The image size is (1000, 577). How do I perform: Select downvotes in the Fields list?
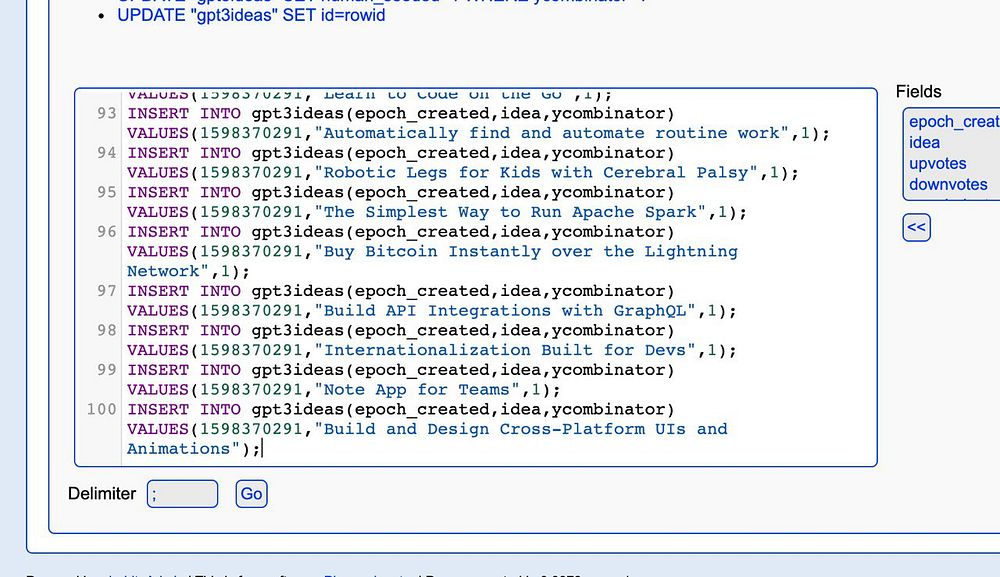[948, 185]
